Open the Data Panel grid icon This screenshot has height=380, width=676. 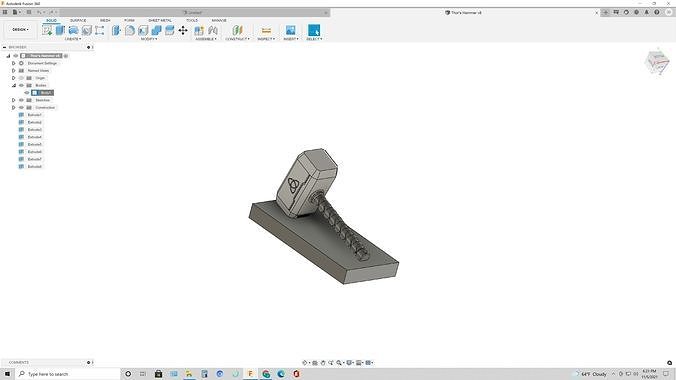tap(5, 13)
